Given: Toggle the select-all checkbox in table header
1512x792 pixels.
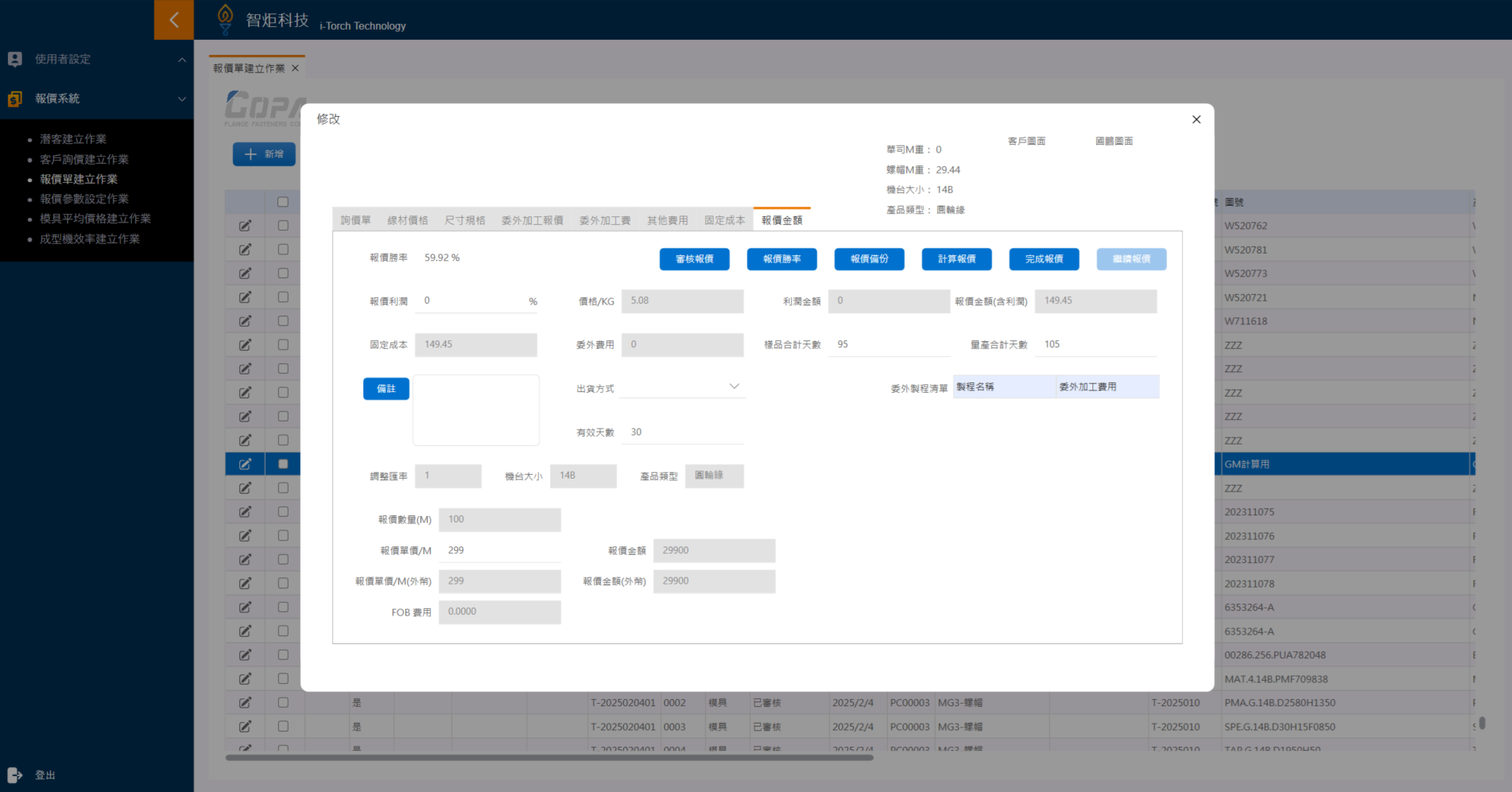Looking at the screenshot, I should click(282, 202).
